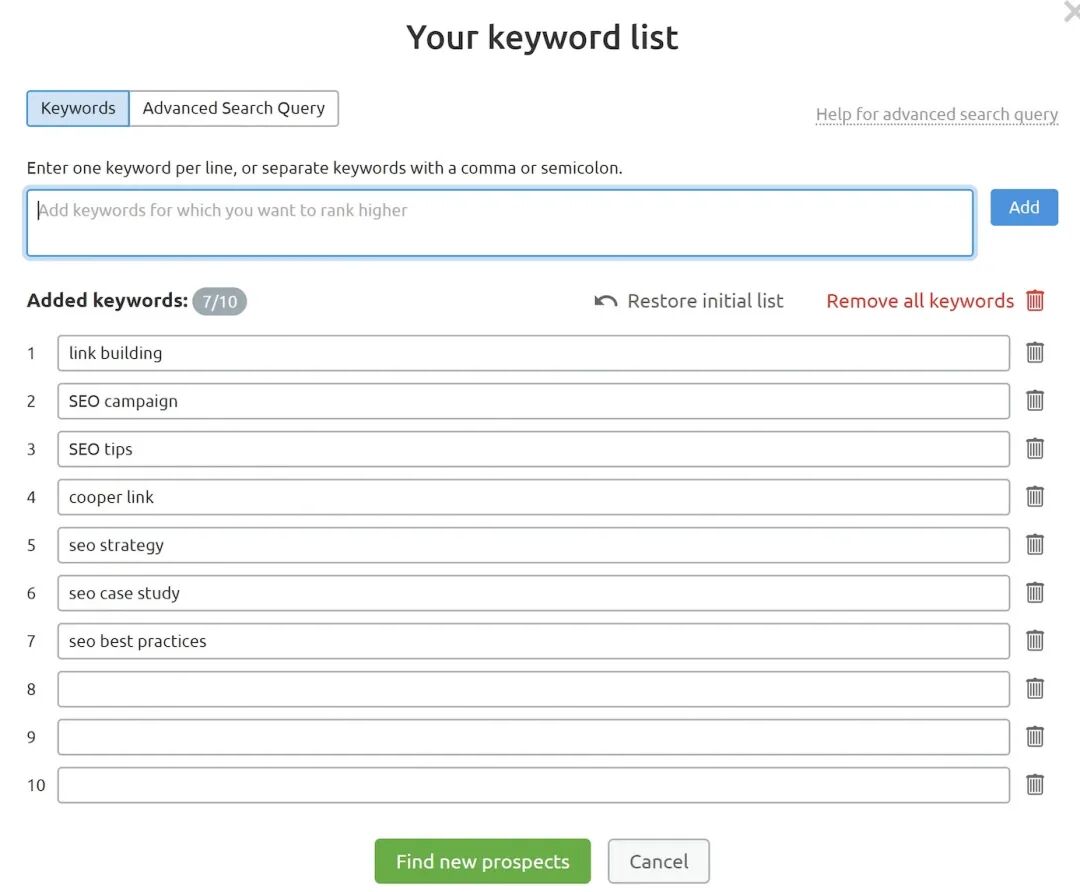
Task: Remove 'SEO campaign' using its trash icon
Action: tap(1035, 401)
